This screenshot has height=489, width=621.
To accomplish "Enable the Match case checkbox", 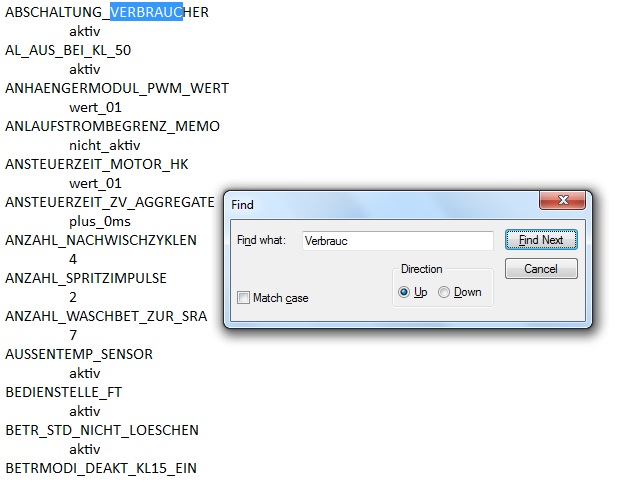I will [x=244, y=298].
